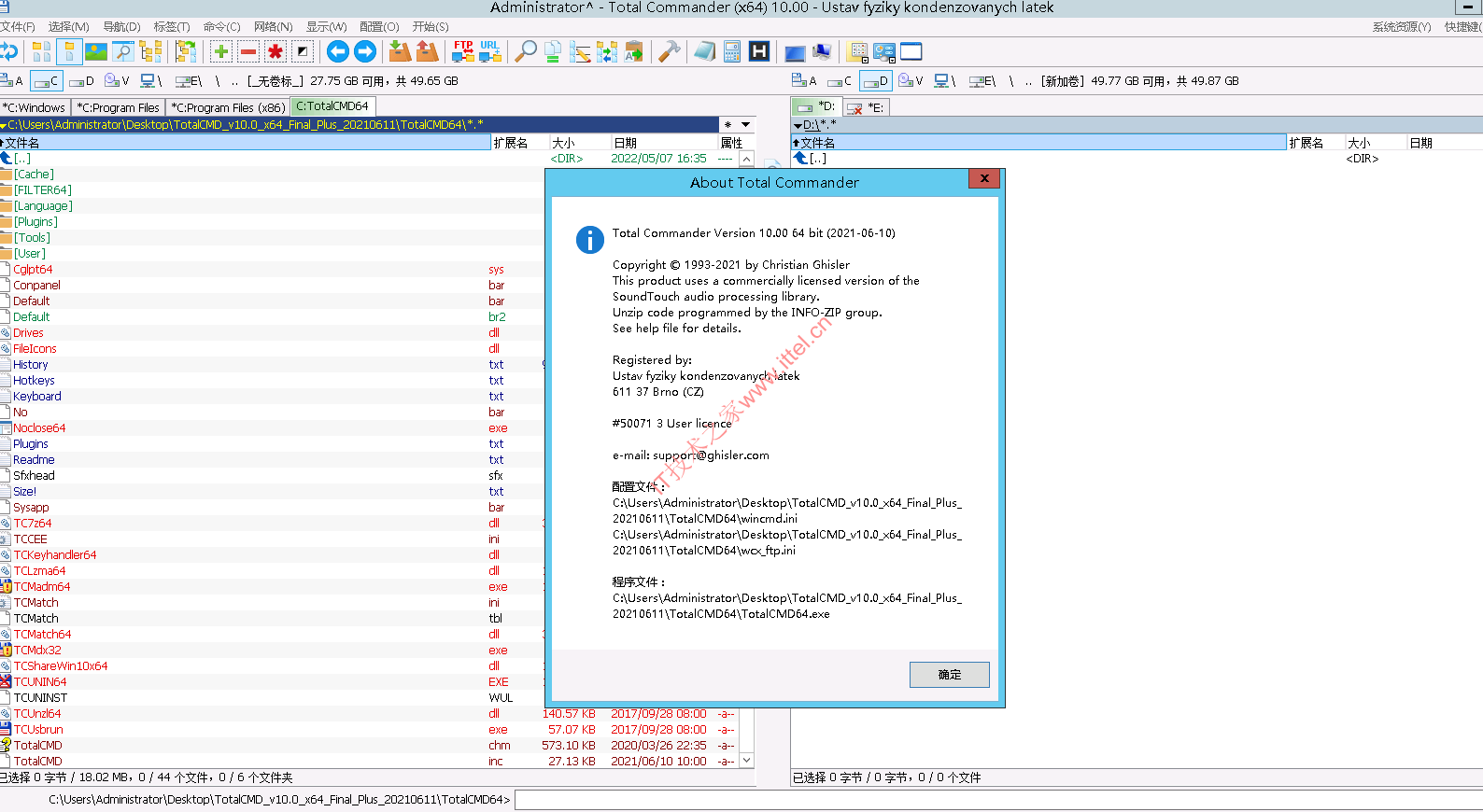Select drive E in left drive bar
1483x812 pixels.
point(189,81)
